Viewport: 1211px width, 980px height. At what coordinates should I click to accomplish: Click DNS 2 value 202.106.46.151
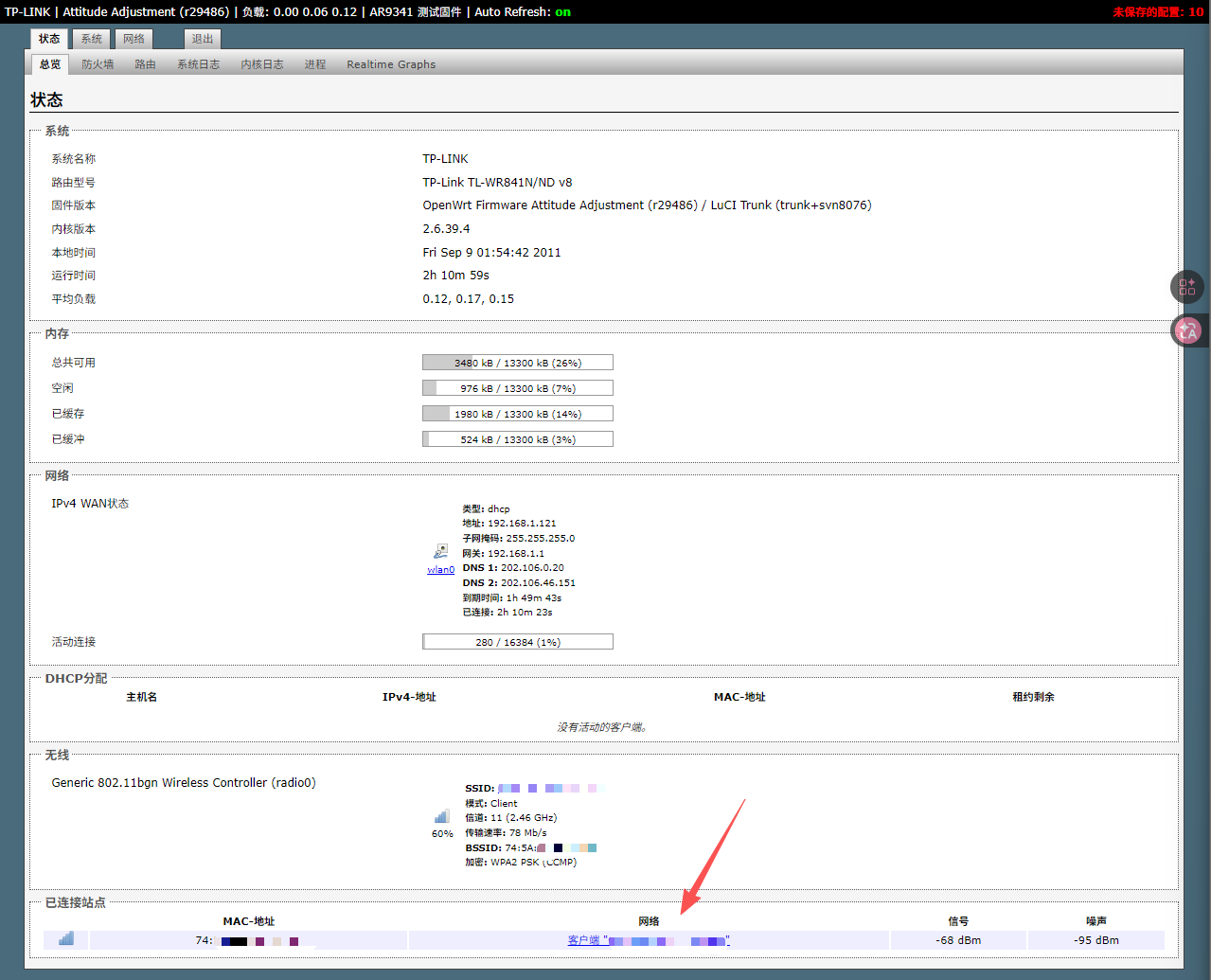coord(538,583)
